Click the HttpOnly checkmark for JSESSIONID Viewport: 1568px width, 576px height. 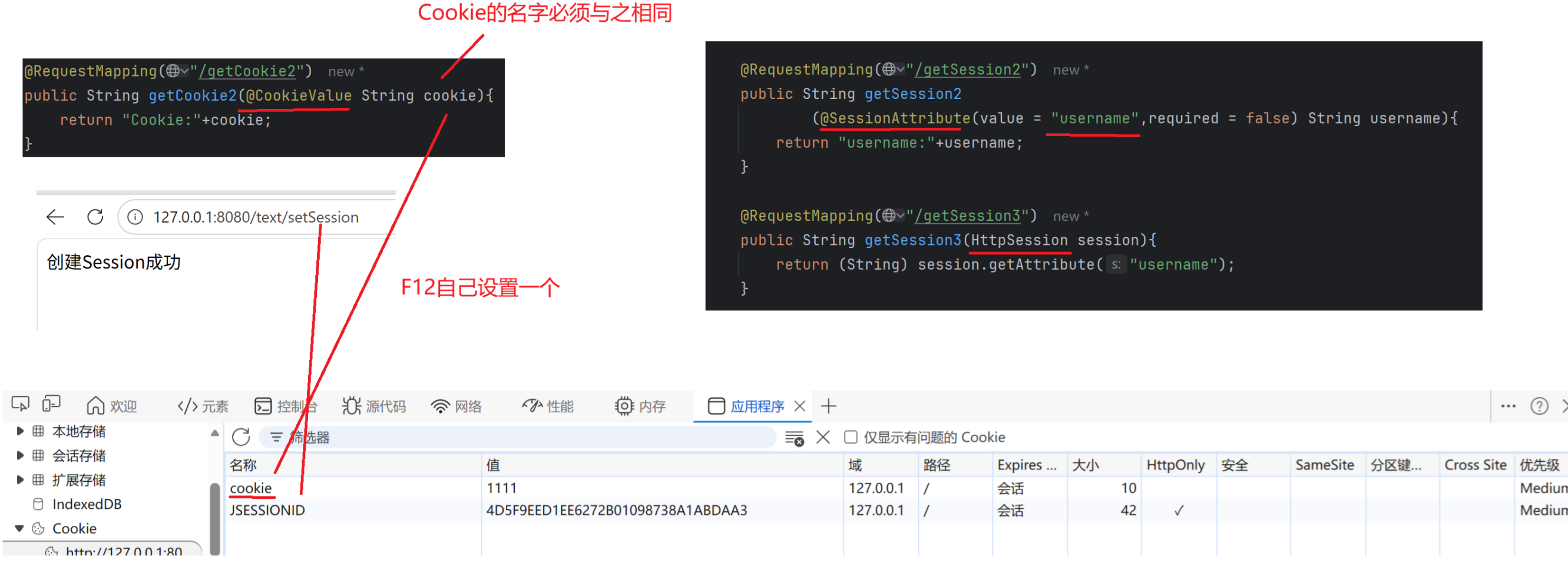tap(1179, 511)
